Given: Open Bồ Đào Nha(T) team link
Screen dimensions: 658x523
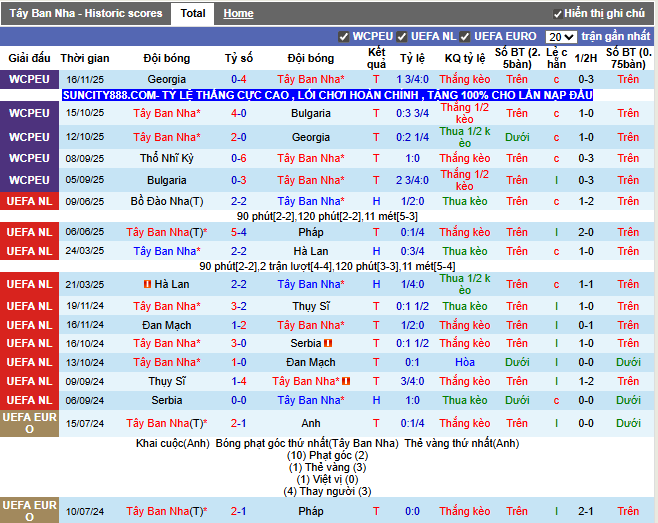Looking at the screenshot, I should point(167,201).
